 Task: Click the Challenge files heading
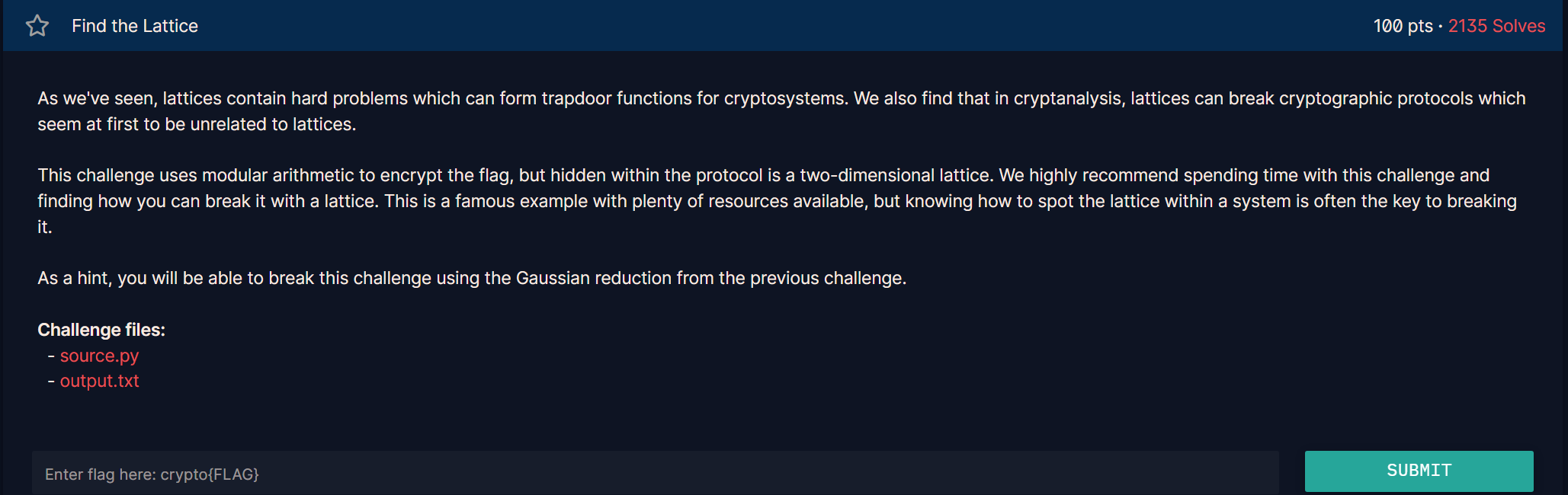point(101,330)
